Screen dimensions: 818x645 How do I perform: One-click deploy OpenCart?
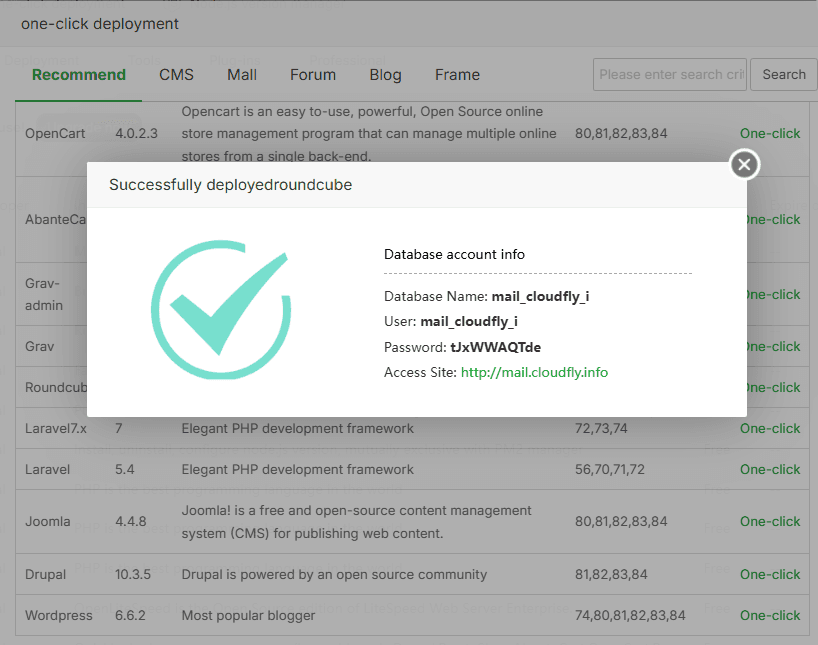pos(770,134)
